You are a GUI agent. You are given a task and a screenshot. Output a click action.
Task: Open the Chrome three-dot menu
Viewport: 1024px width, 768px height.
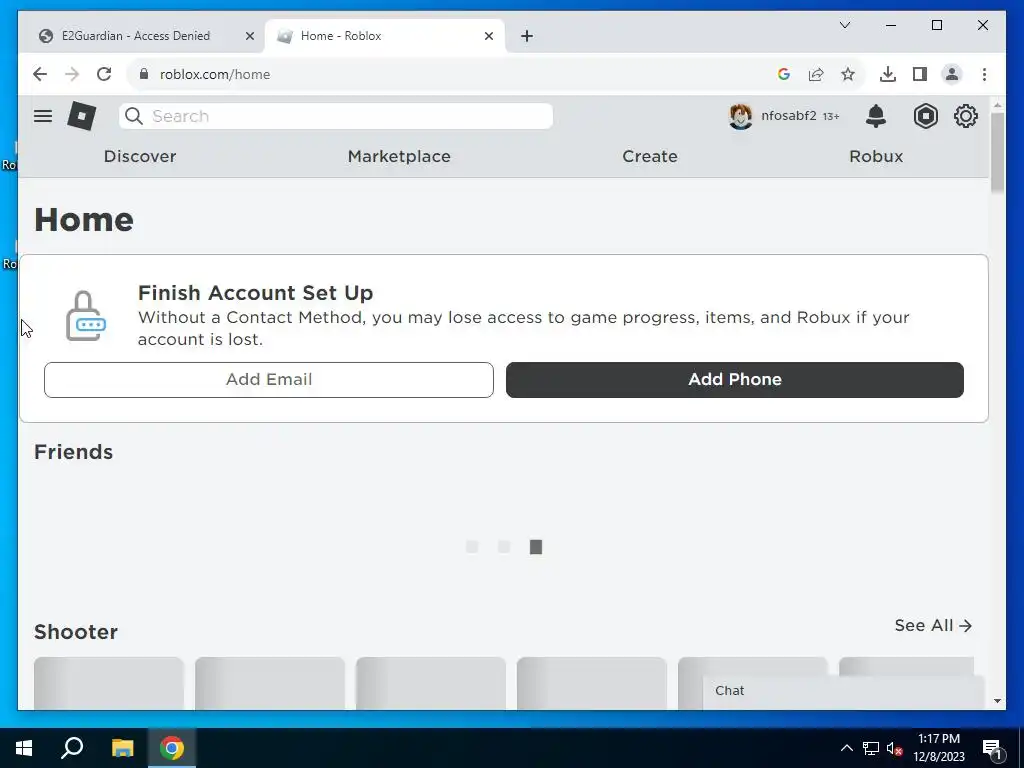[984, 74]
